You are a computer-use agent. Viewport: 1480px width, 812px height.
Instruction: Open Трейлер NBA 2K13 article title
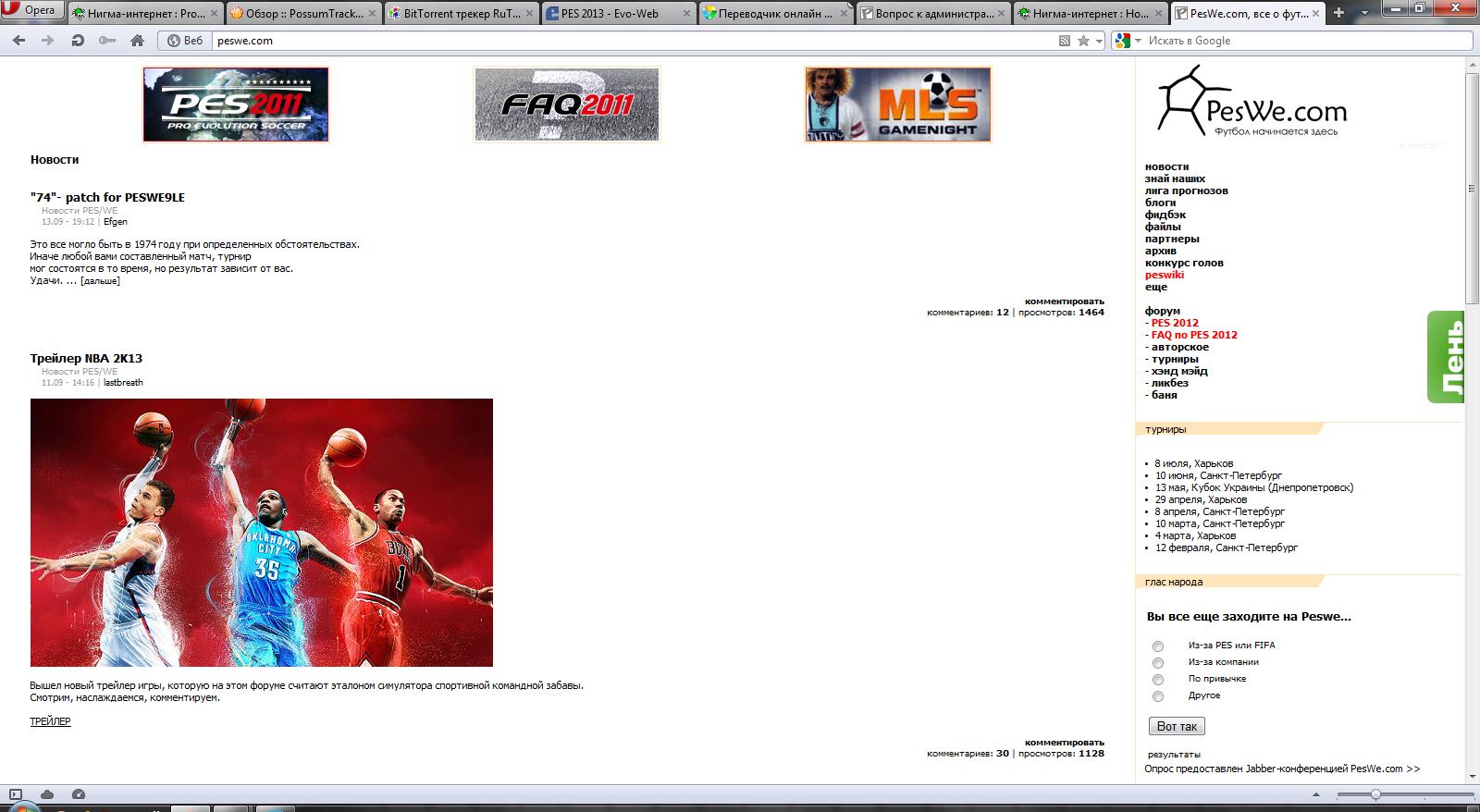click(x=86, y=358)
